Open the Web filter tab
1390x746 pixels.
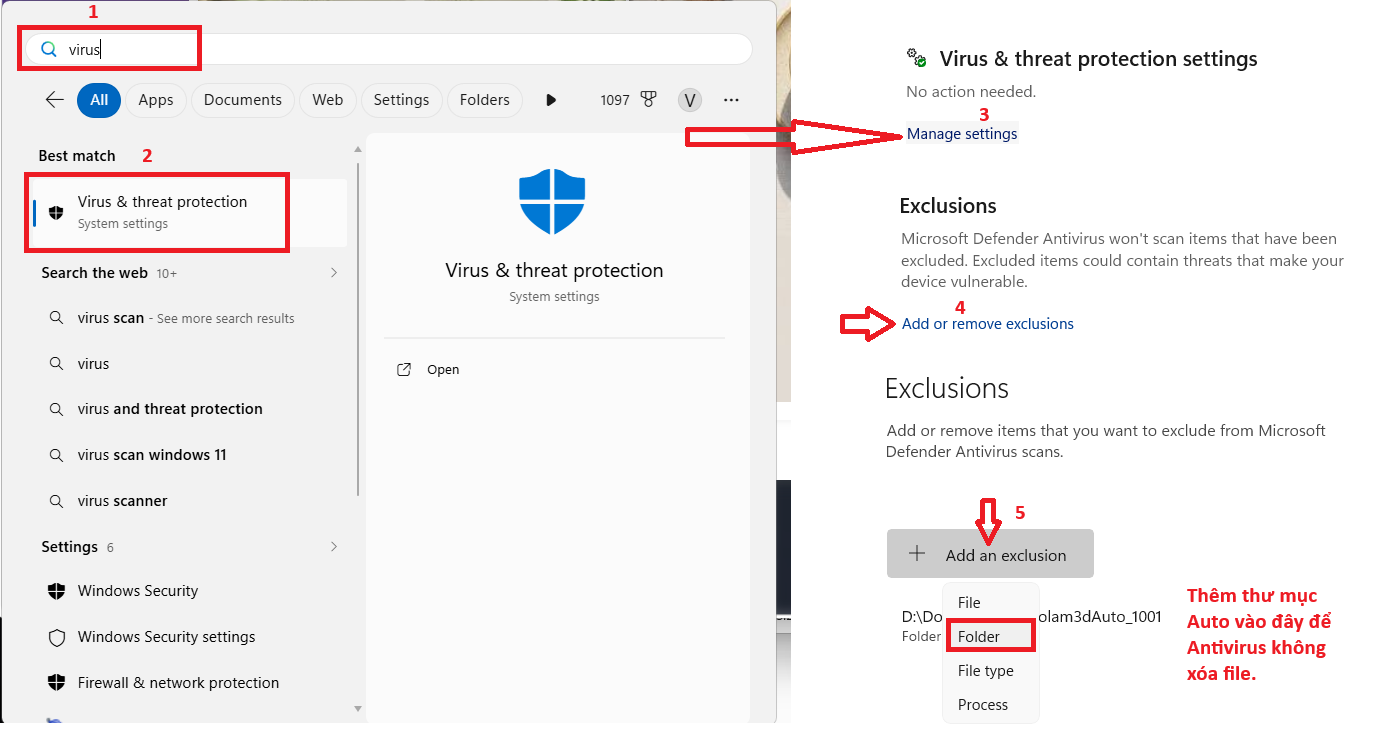tap(328, 100)
